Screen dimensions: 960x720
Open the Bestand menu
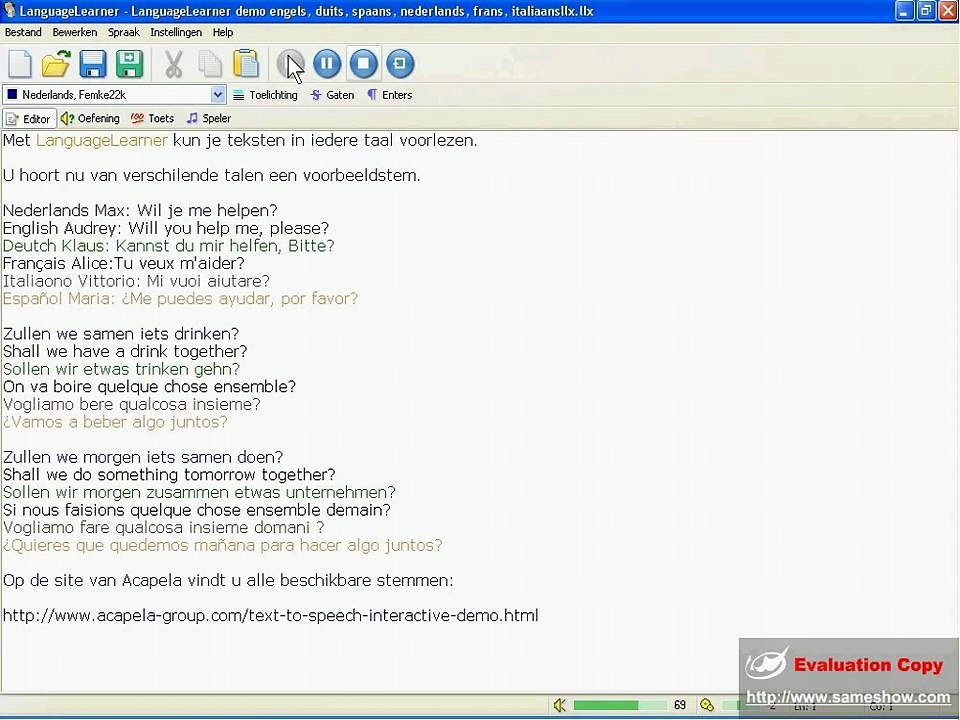pos(23,32)
